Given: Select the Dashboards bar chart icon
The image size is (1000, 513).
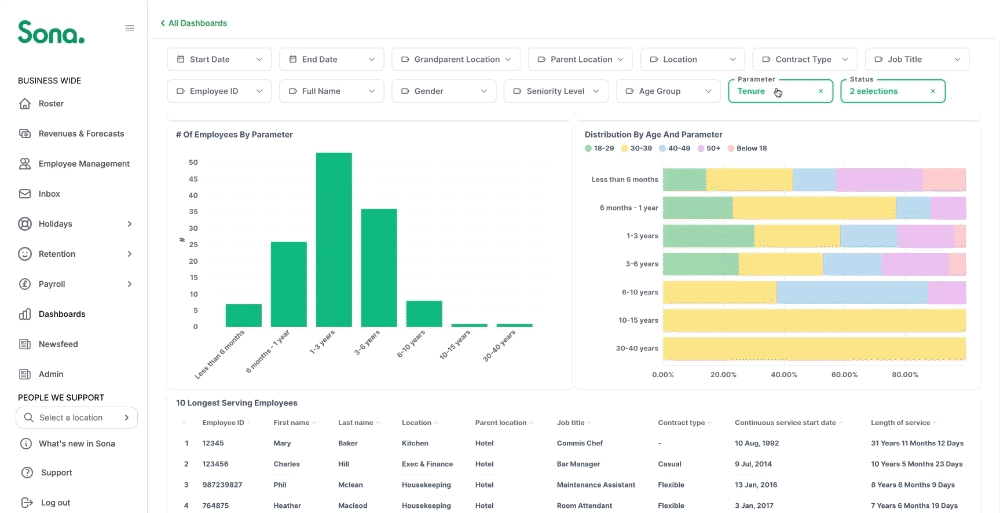Looking at the screenshot, I should 25,314.
